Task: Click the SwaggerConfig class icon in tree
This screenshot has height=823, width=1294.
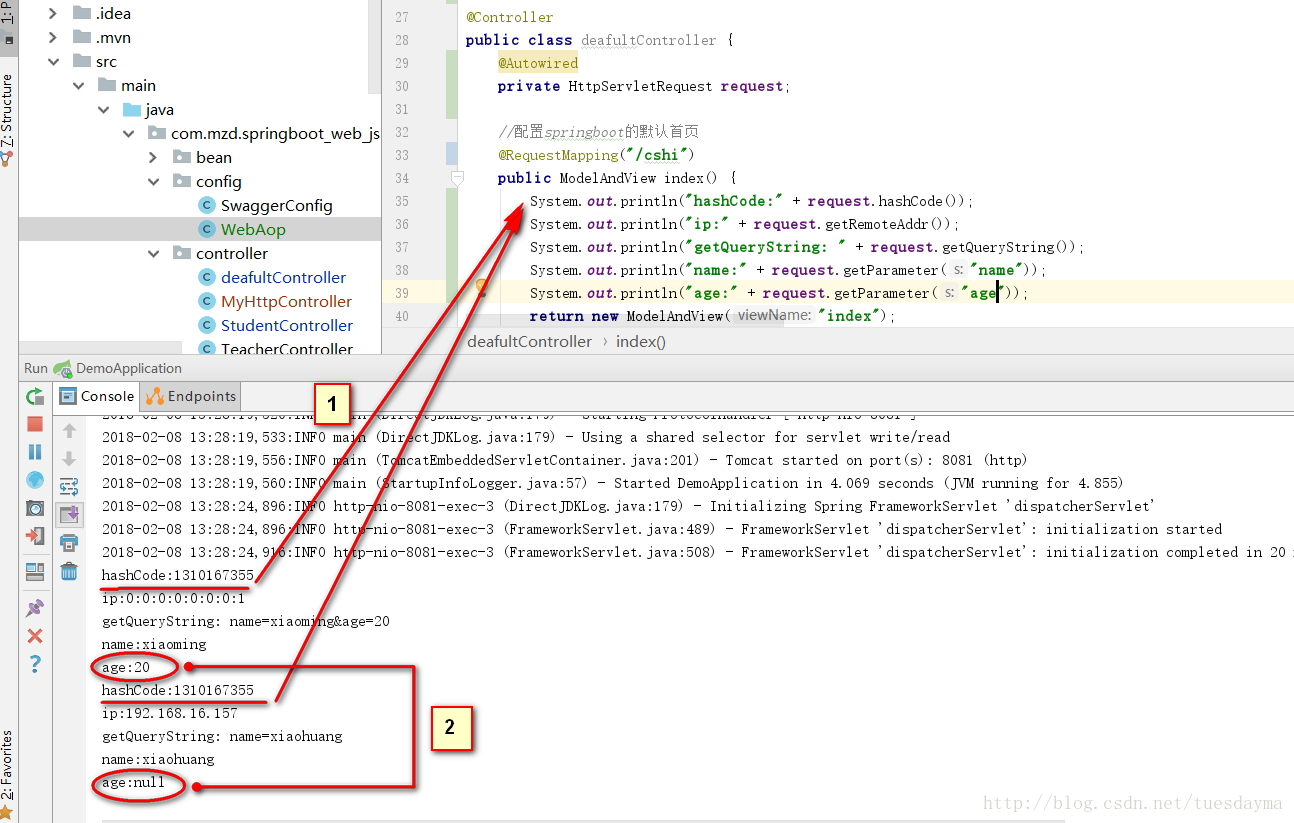Action: pos(207,205)
